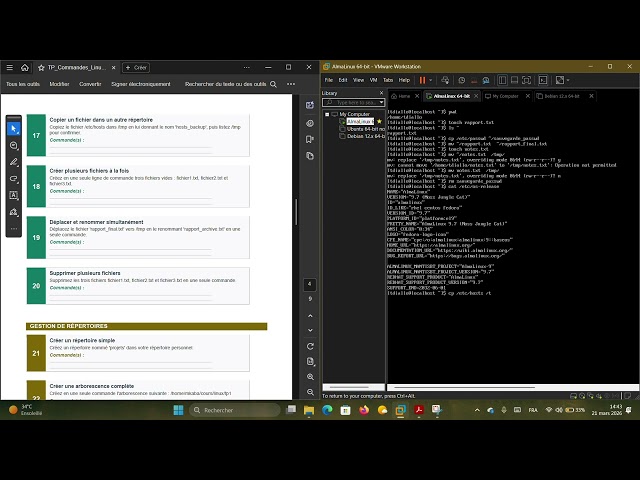This screenshot has width=640, height=480.
Task: Open the power options dropdown beside pause
Action: 430,80
